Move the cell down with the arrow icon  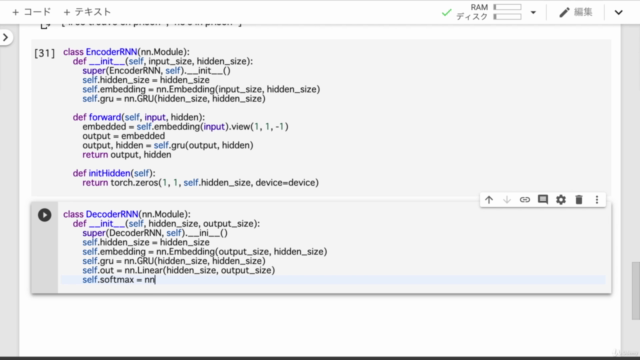[507, 200]
